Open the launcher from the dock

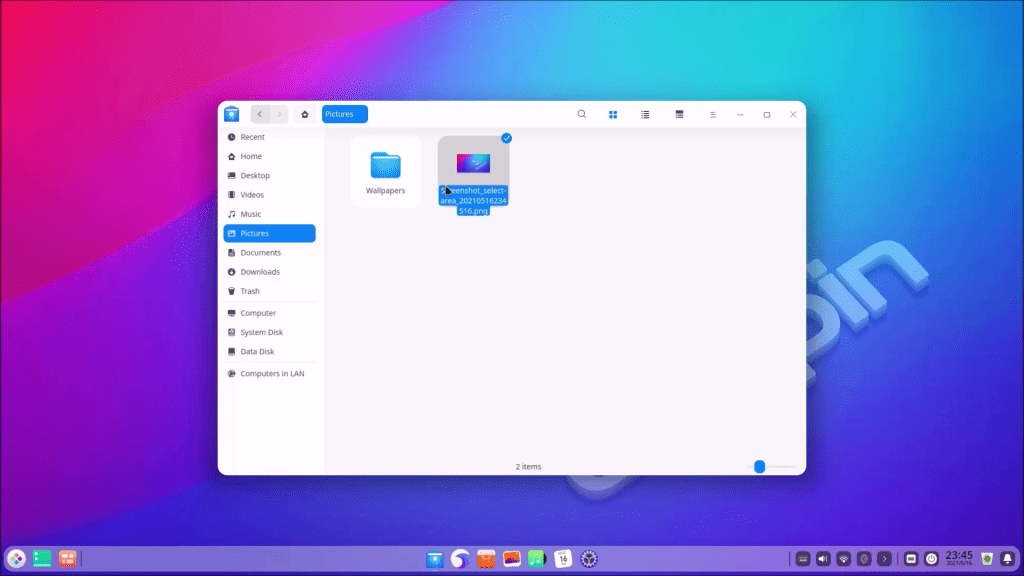pos(17,559)
